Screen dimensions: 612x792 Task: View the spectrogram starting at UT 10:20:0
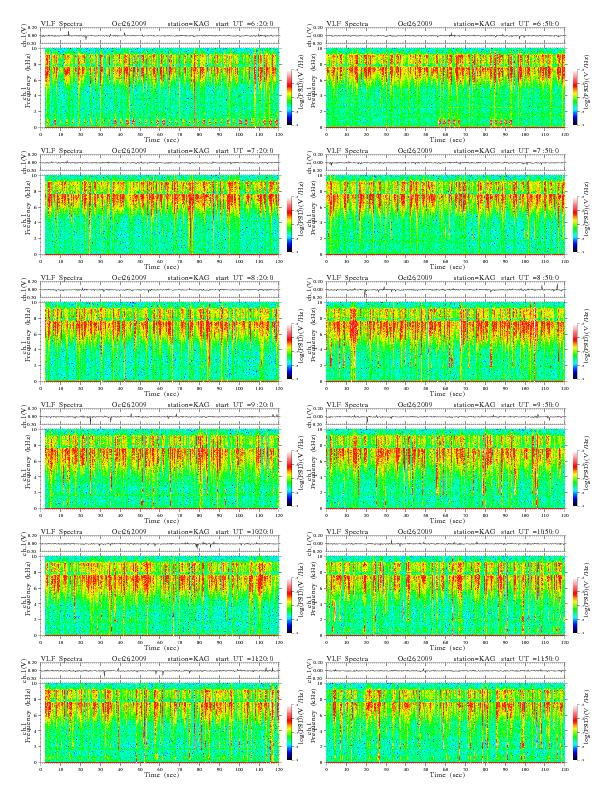click(160, 596)
